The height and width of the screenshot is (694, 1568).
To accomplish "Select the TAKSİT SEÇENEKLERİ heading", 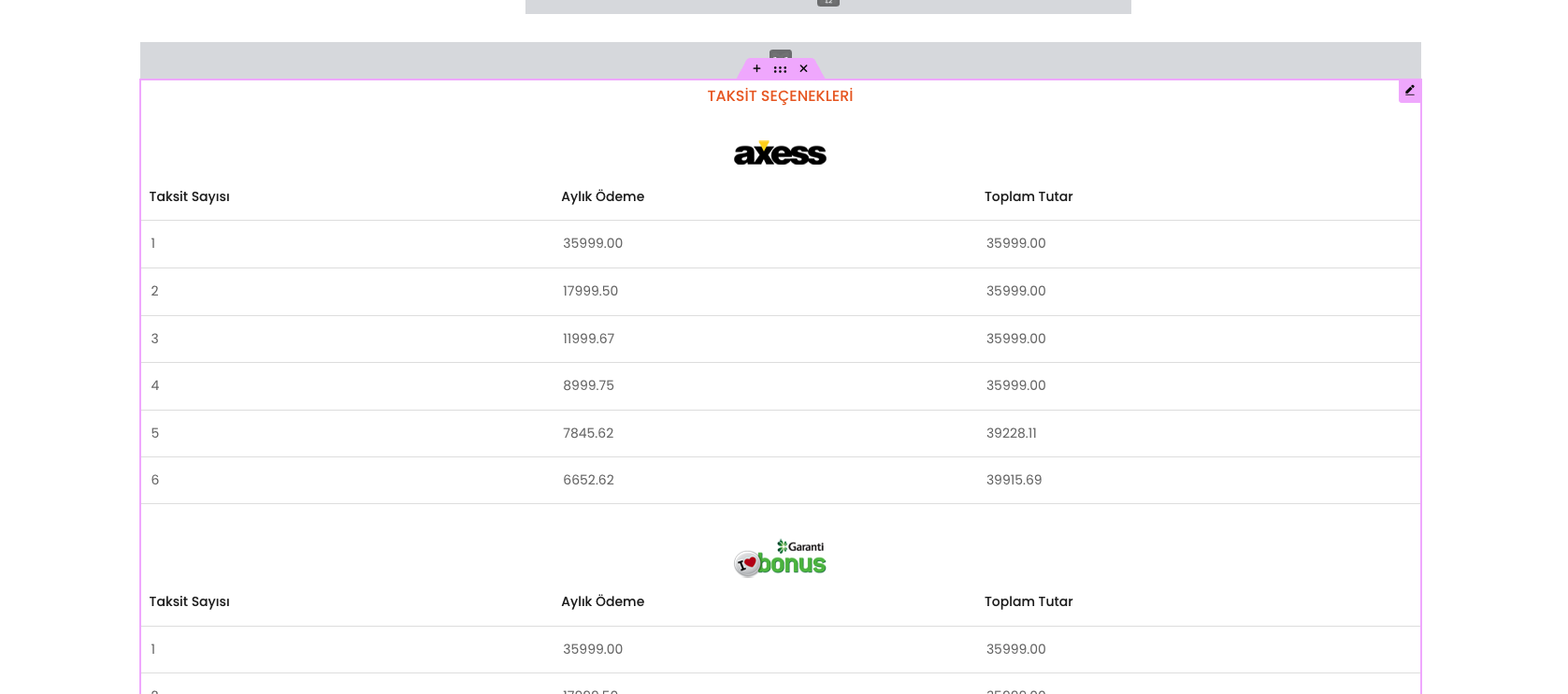I will (x=780, y=96).
